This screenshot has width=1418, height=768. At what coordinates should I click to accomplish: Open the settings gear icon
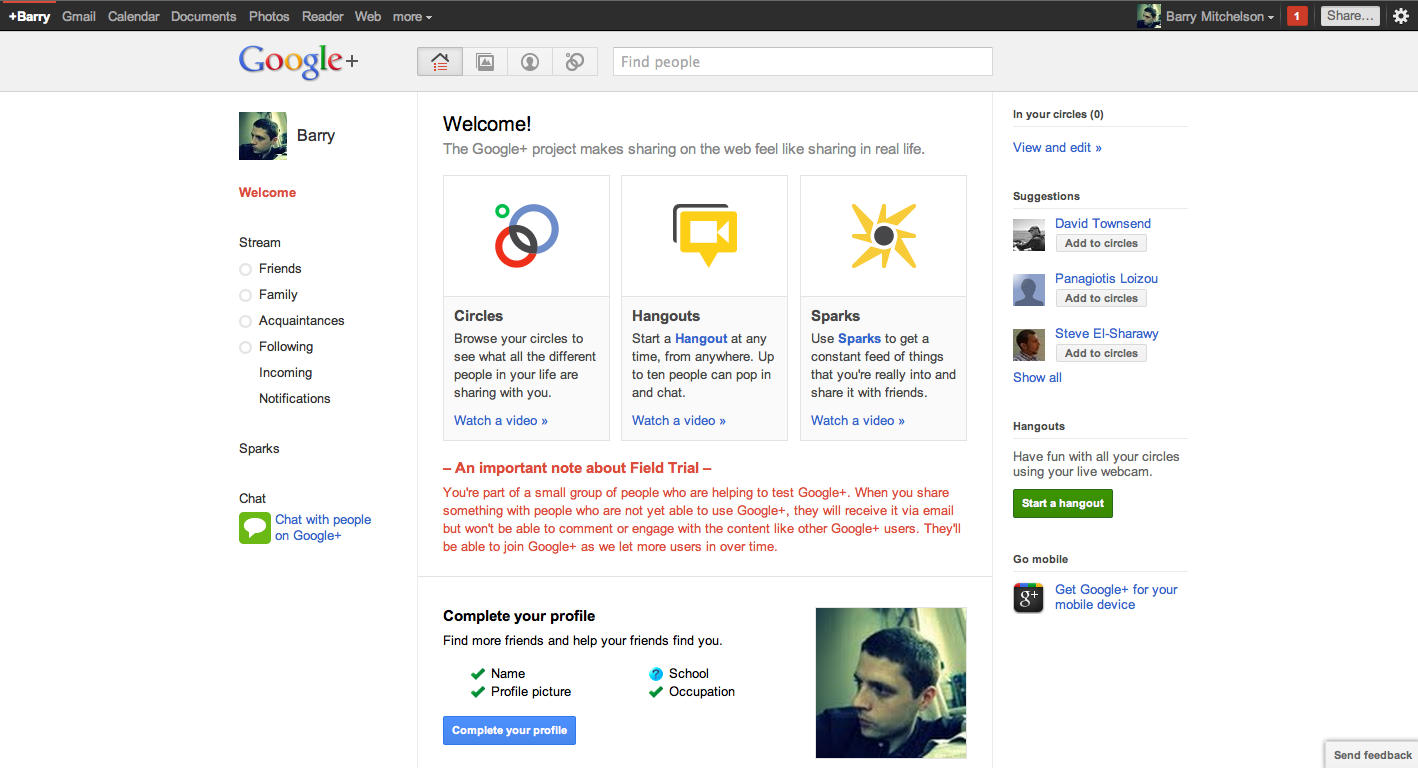tap(1401, 16)
